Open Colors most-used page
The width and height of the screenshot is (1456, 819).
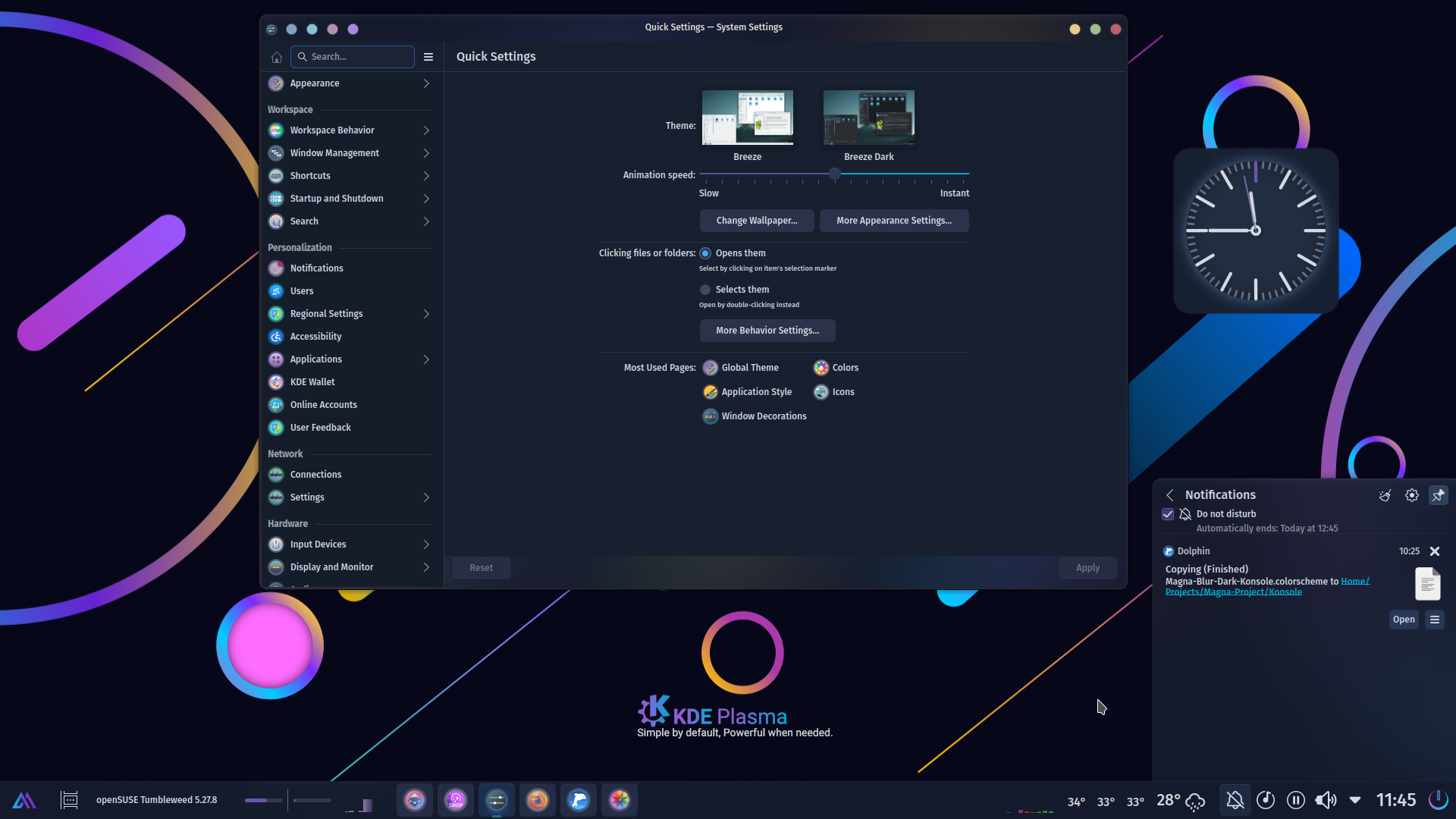pyautogui.click(x=836, y=368)
